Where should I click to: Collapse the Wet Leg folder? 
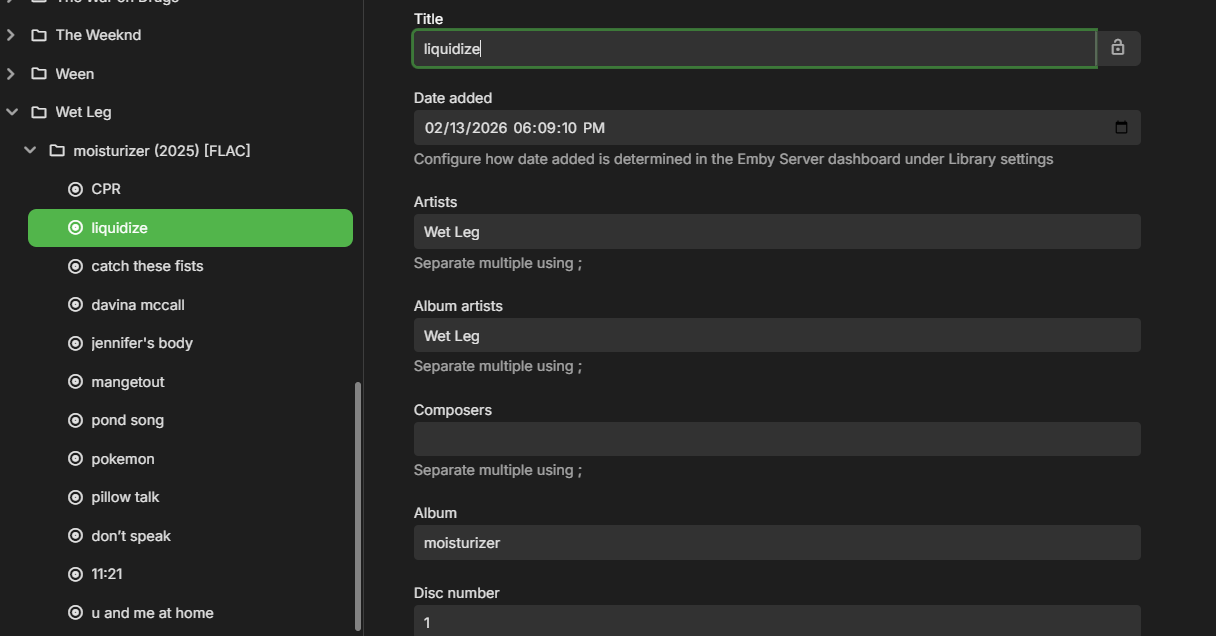[11, 112]
